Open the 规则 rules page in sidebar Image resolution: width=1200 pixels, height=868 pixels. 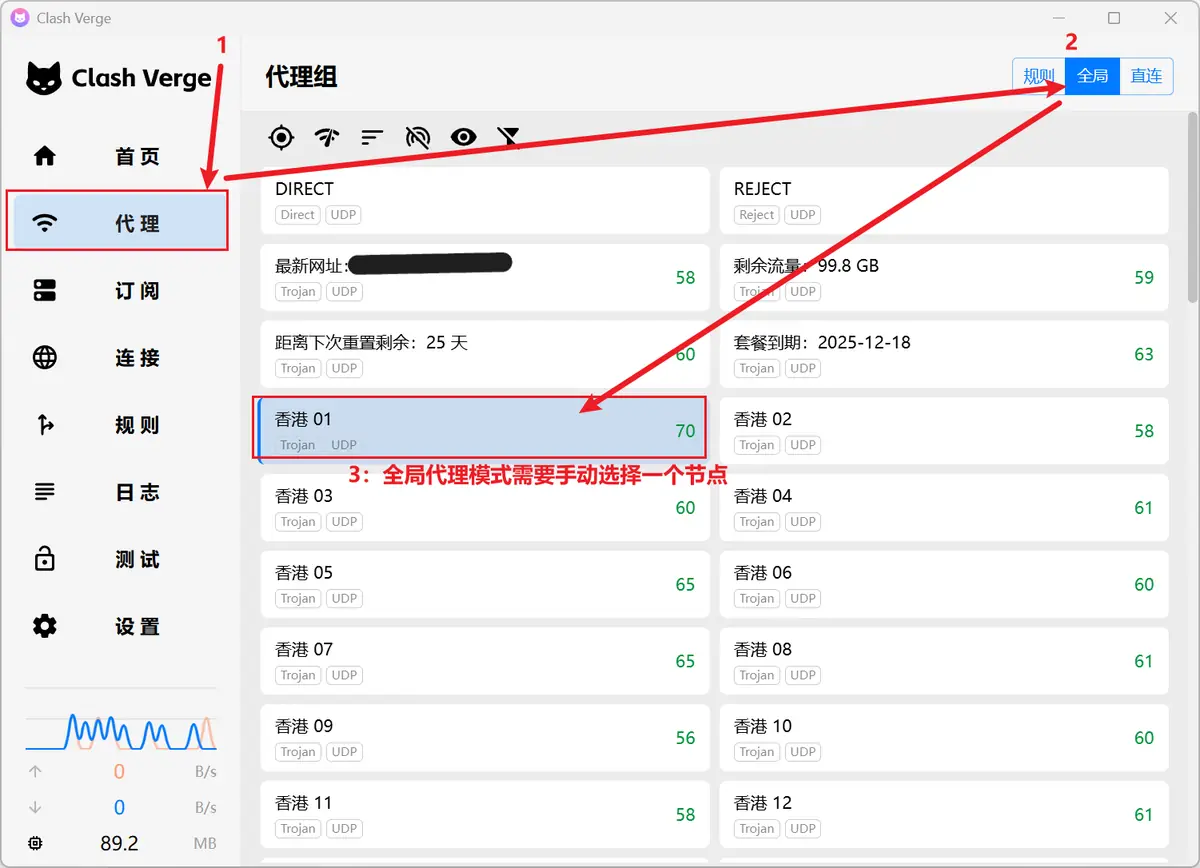pyautogui.click(x=137, y=425)
